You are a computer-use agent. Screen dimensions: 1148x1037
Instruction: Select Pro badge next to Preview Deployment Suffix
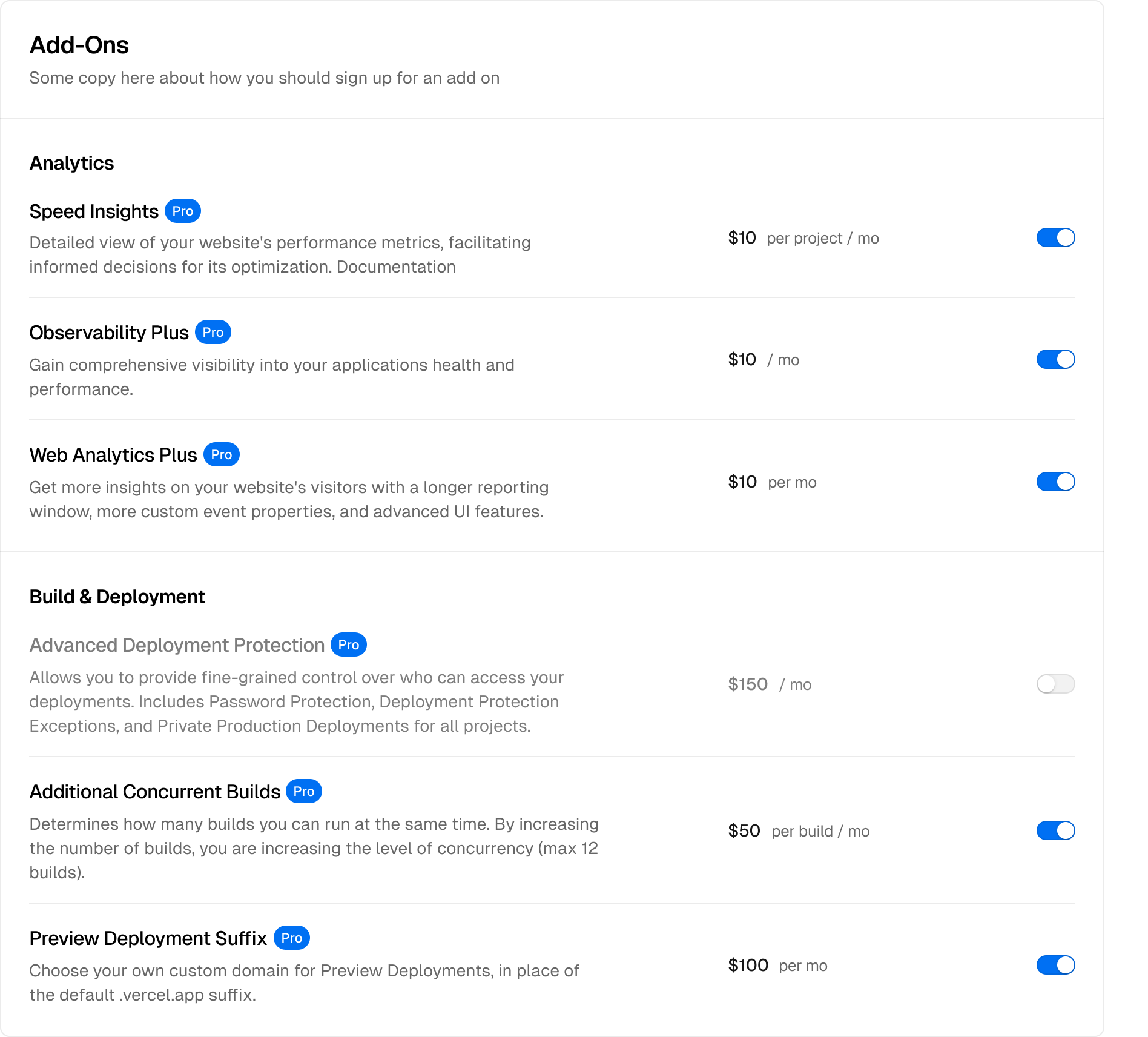292,938
